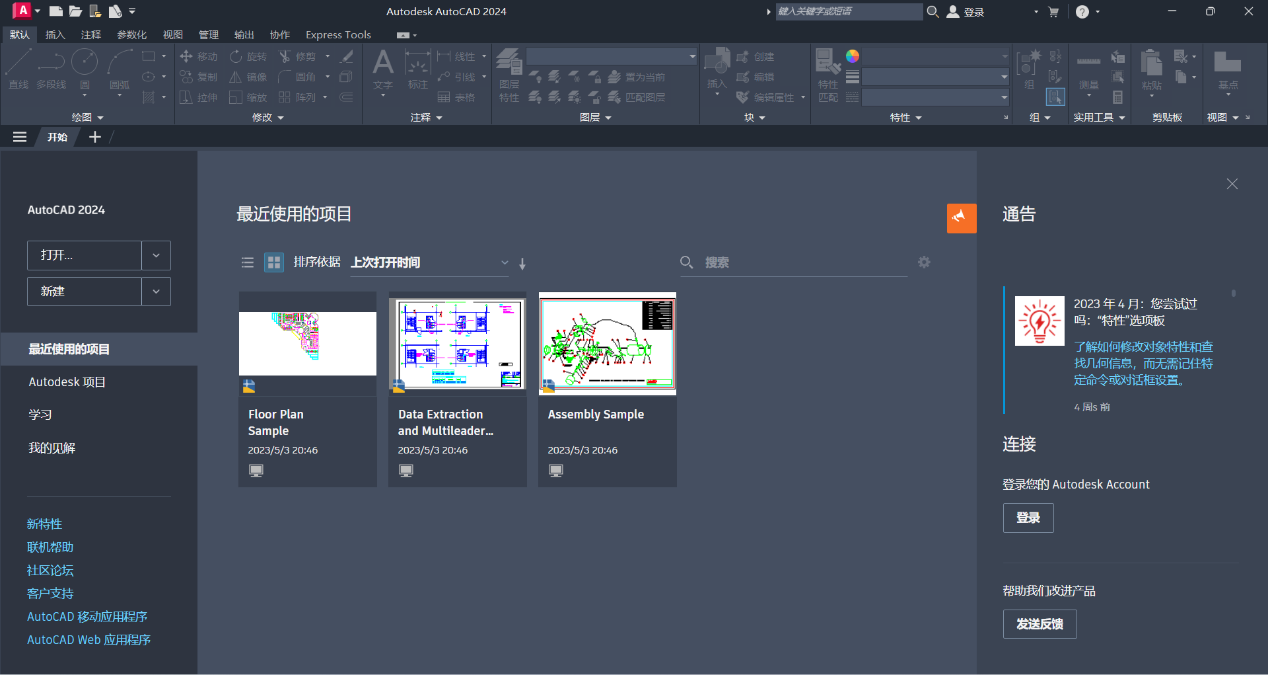The height and width of the screenshot is (675, 1268).
Task: Switch to the Parametric (参数化) ribbon tab
Action: 132,34
